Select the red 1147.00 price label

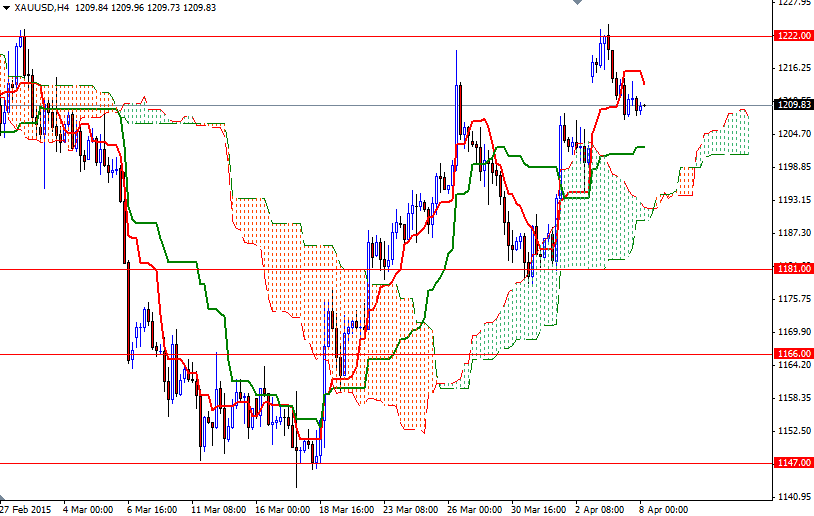(x=792, y=463)
